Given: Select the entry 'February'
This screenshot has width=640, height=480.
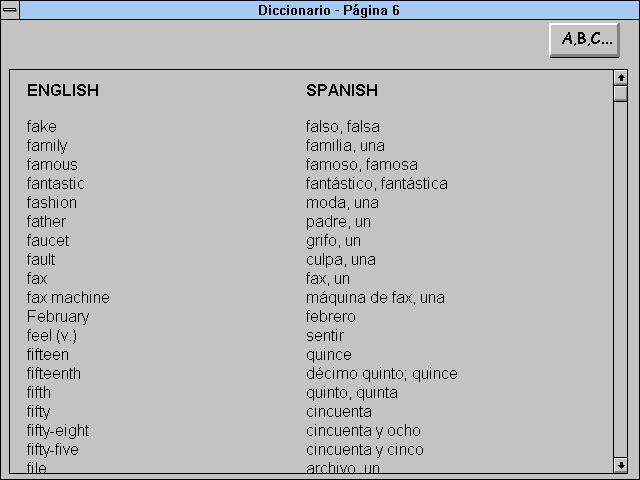Looking at the screenshot, I should click(x=58, y=317).
